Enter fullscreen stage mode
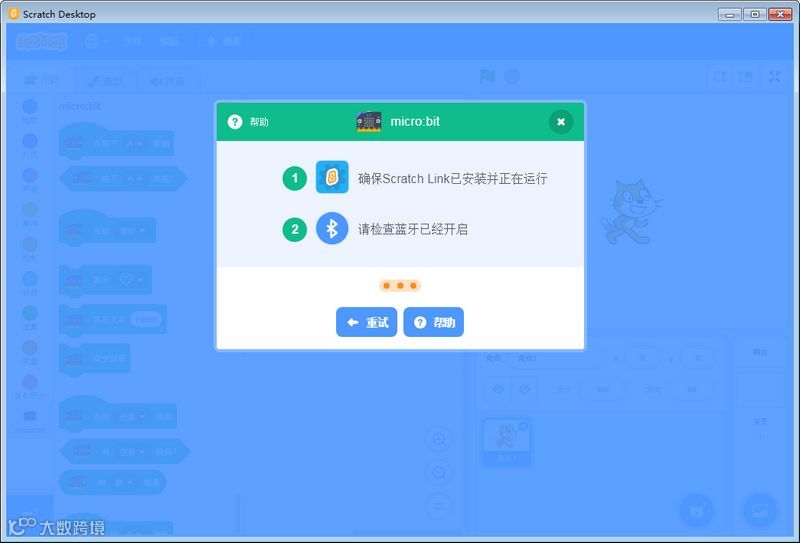800x543 pixels. point(774,77)
